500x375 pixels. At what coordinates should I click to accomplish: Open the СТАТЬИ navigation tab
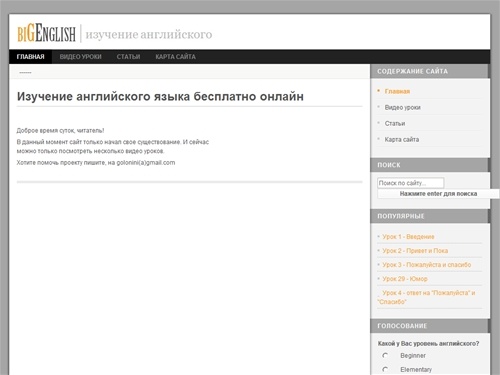pyautogui.click(x=128, y=57)
